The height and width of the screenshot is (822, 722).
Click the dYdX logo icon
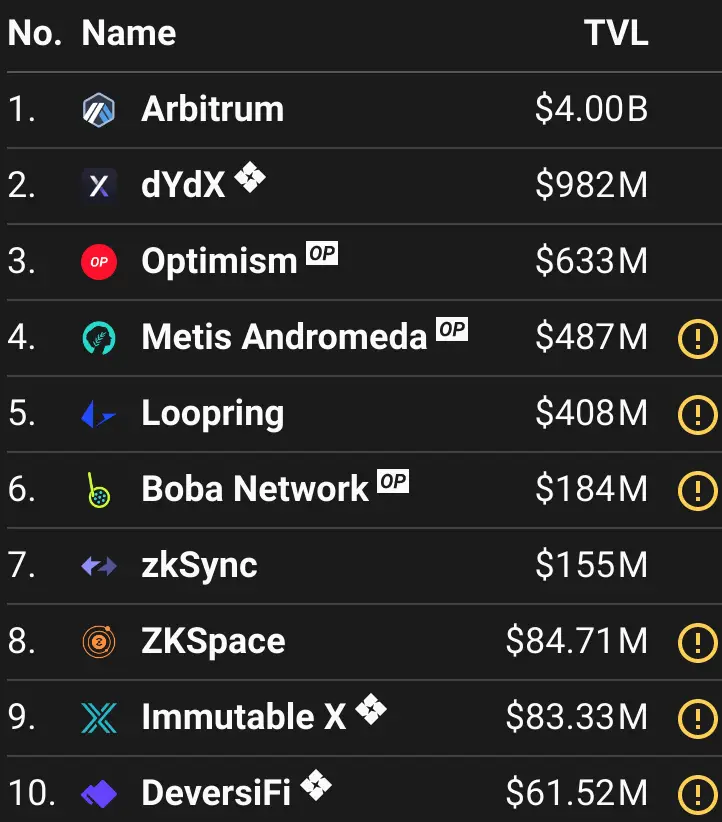(99, 185)
